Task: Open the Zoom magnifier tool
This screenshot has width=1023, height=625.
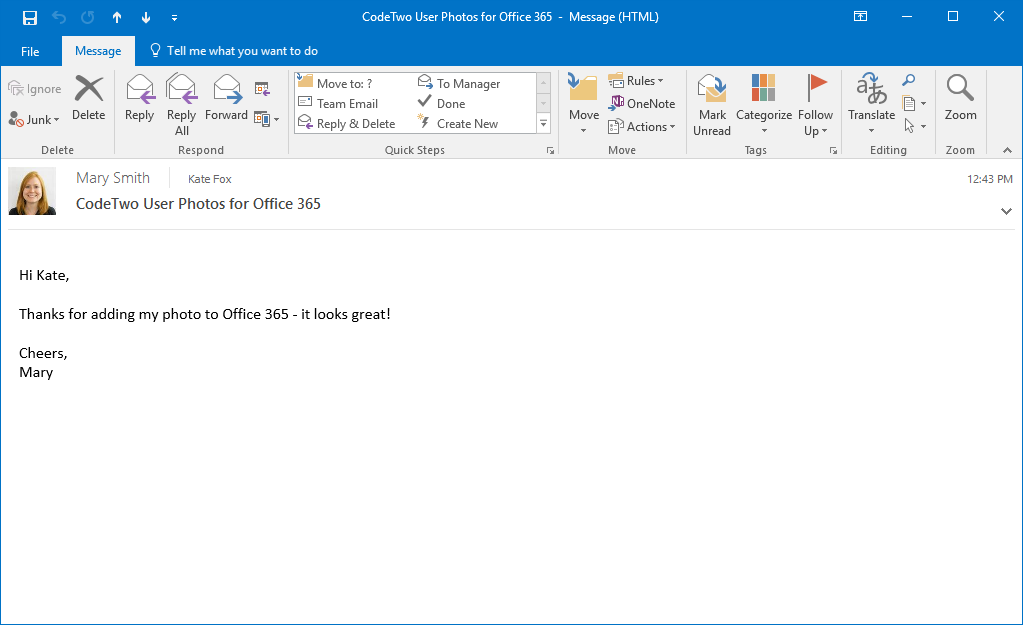Action: tap(960, 99)
